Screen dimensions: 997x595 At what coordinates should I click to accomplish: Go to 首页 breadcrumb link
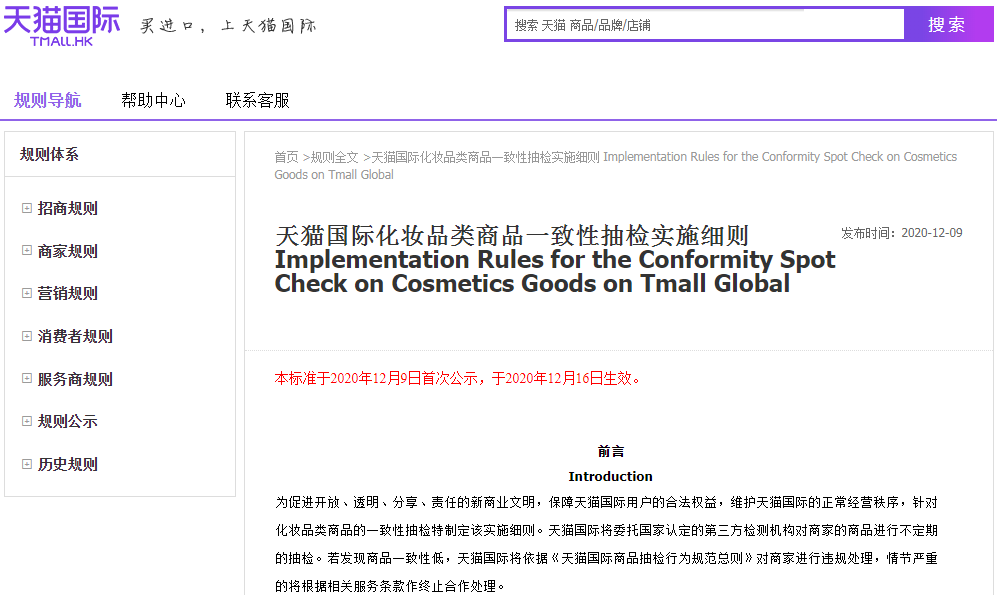click(286, 157)
